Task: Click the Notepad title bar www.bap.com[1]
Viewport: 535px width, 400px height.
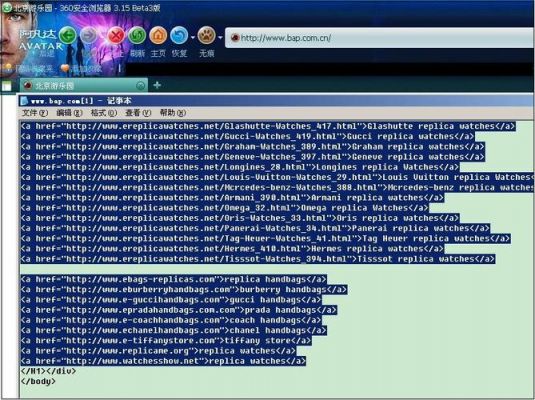Action: click(276, 101)
